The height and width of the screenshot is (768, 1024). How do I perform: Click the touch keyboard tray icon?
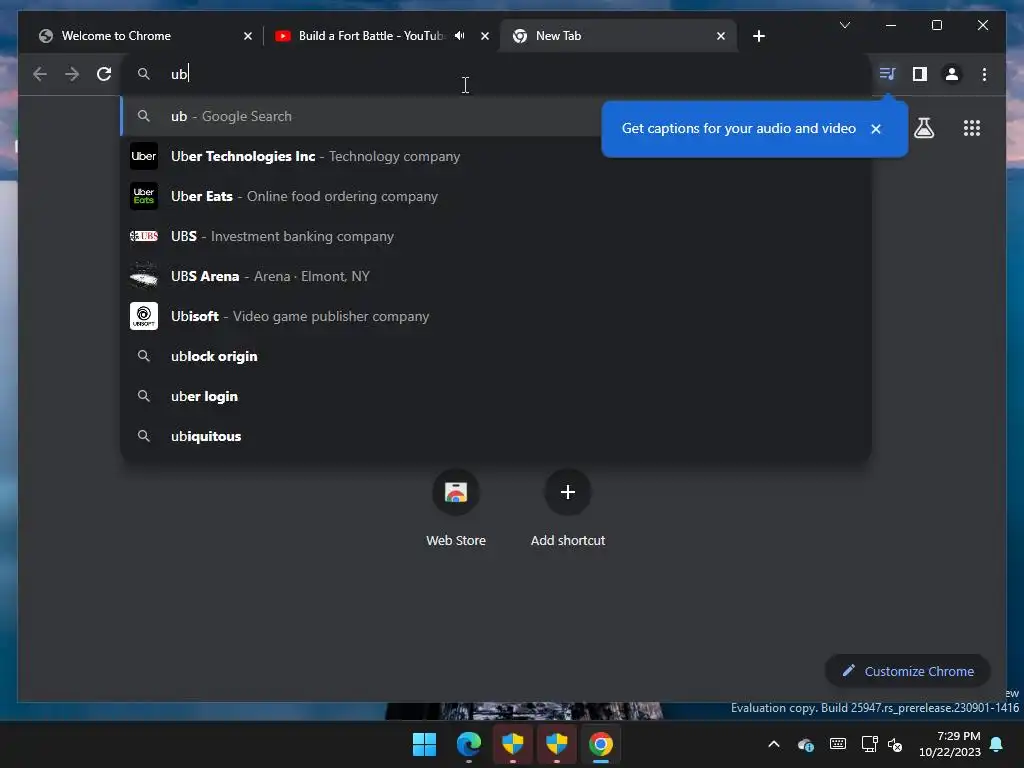tap(838, 744)
